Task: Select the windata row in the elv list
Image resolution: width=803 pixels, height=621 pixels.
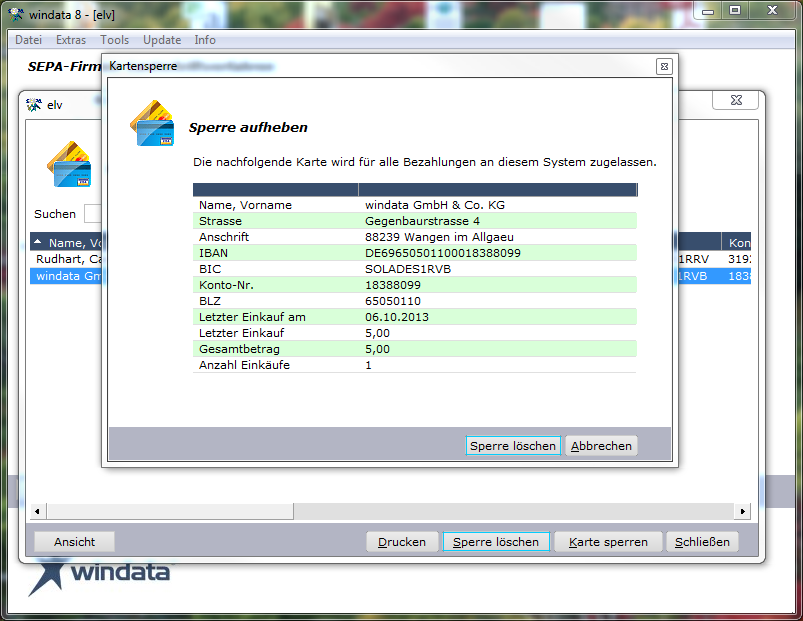Action: (66, 276)
